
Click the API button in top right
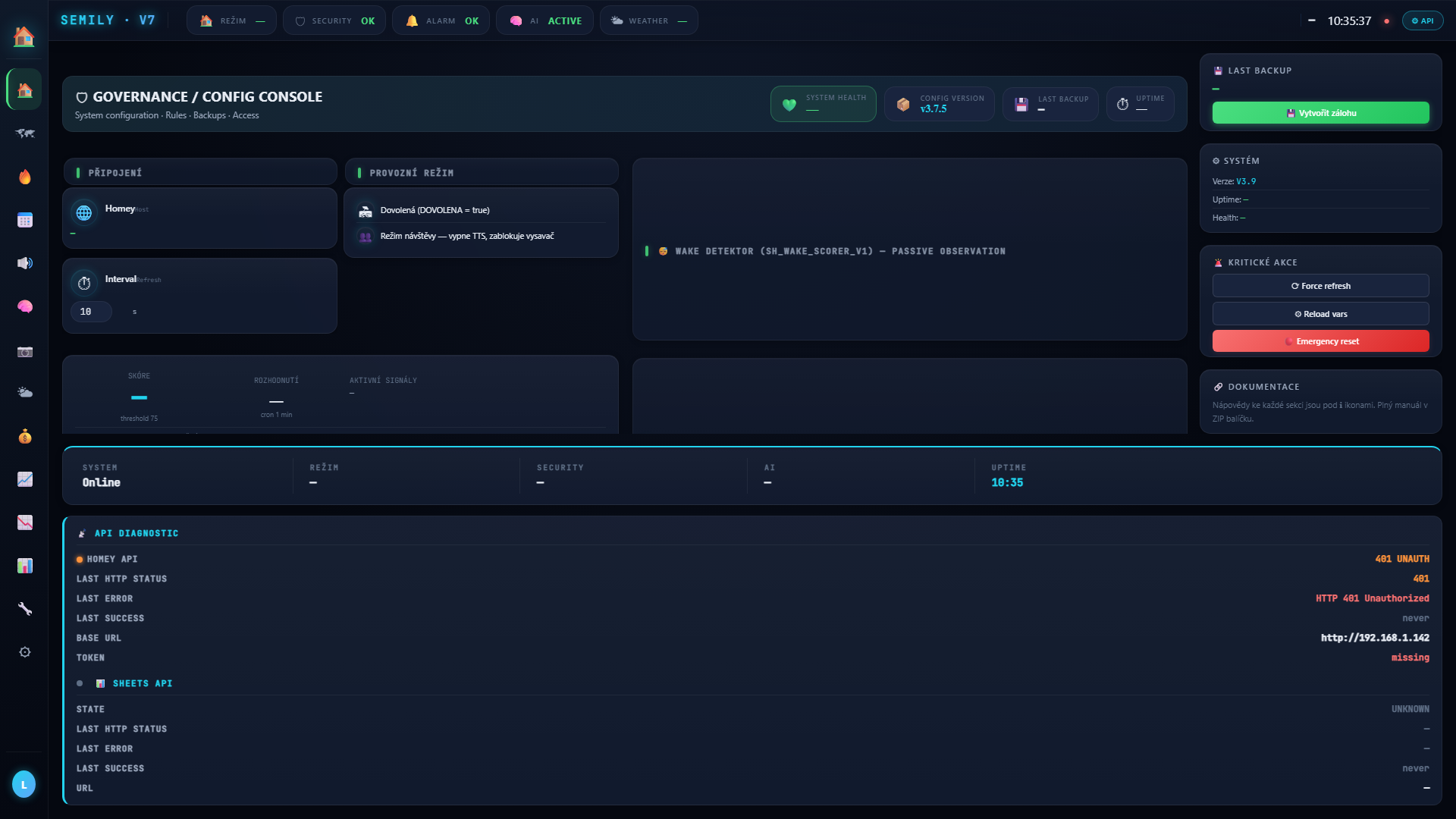point(1423,20)
